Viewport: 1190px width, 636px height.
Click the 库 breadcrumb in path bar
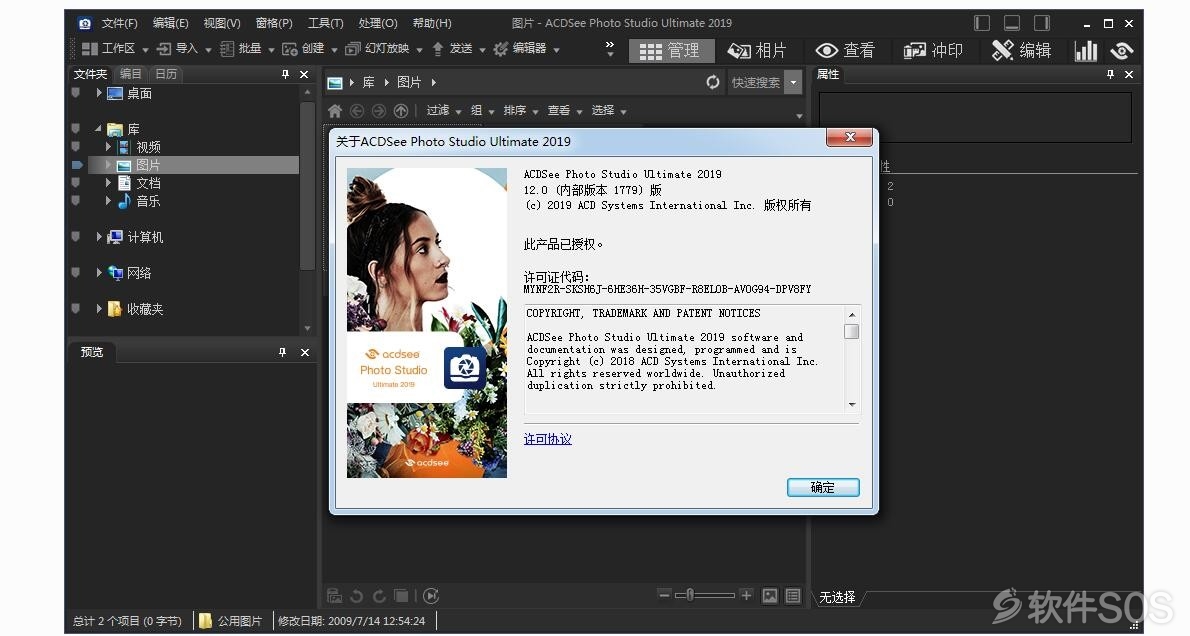(368, 82)
